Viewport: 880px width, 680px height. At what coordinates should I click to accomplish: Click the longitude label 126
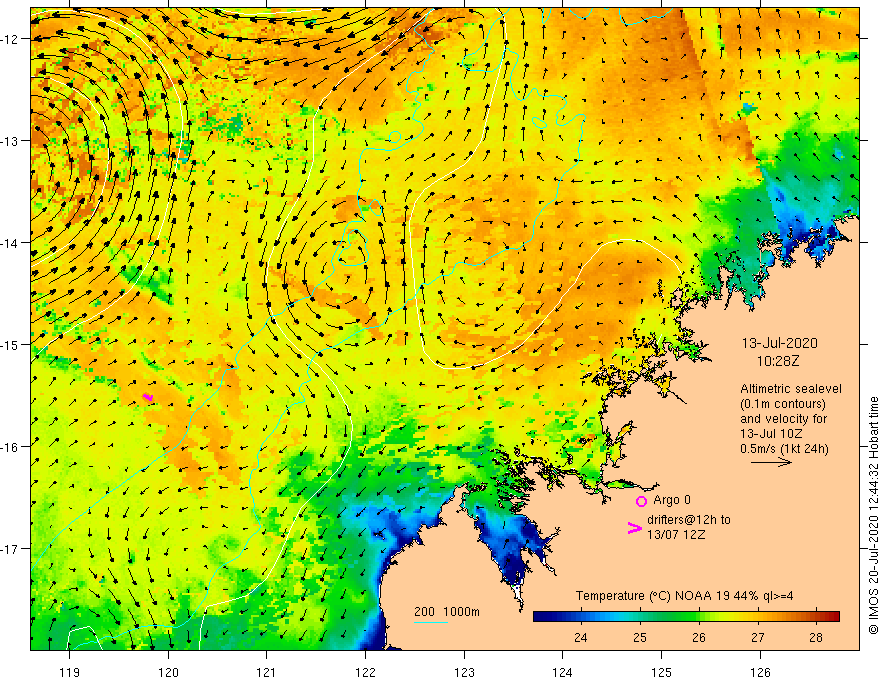(760, 672)
